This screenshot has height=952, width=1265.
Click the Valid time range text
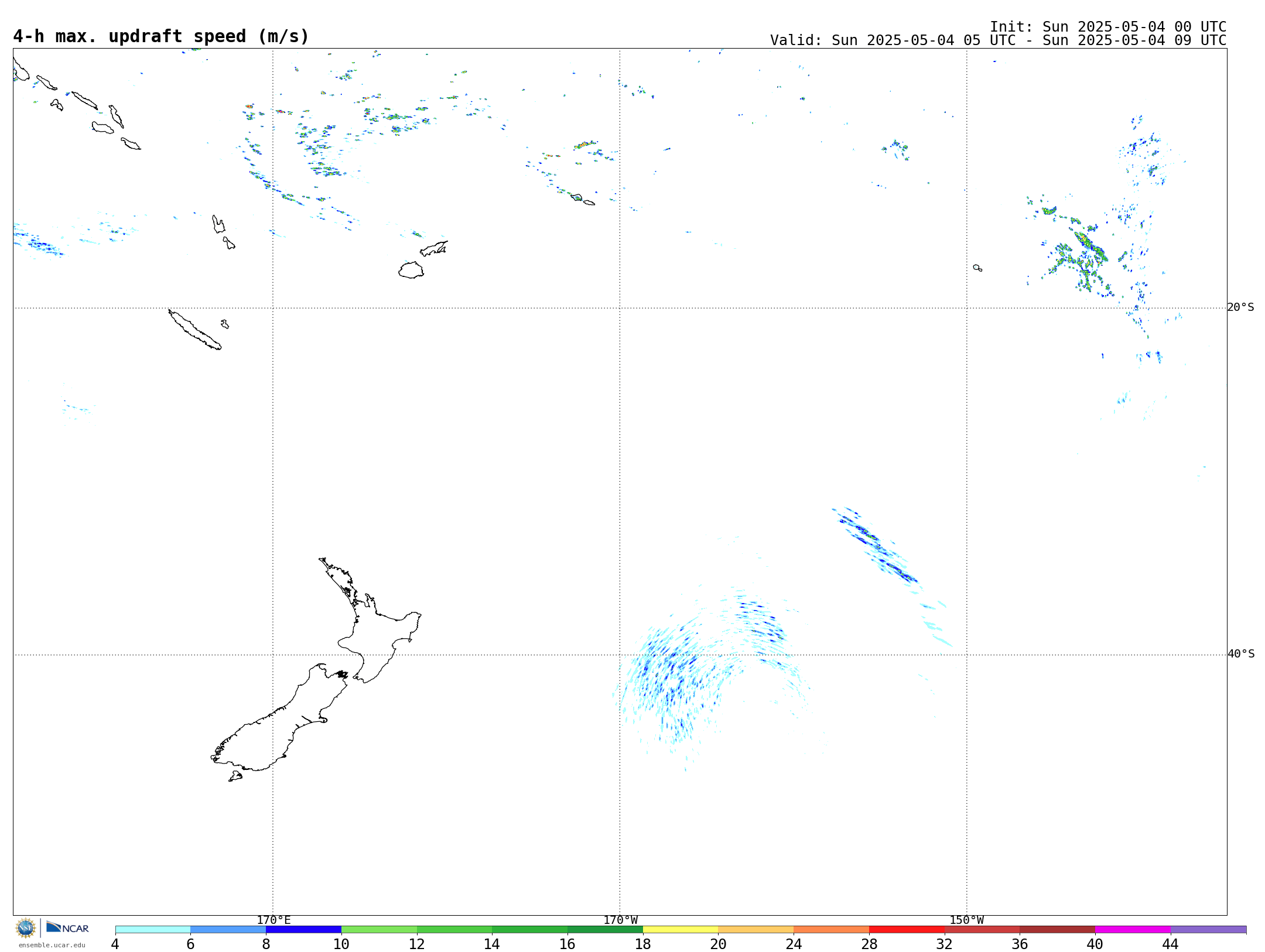(x=998, y=40)
